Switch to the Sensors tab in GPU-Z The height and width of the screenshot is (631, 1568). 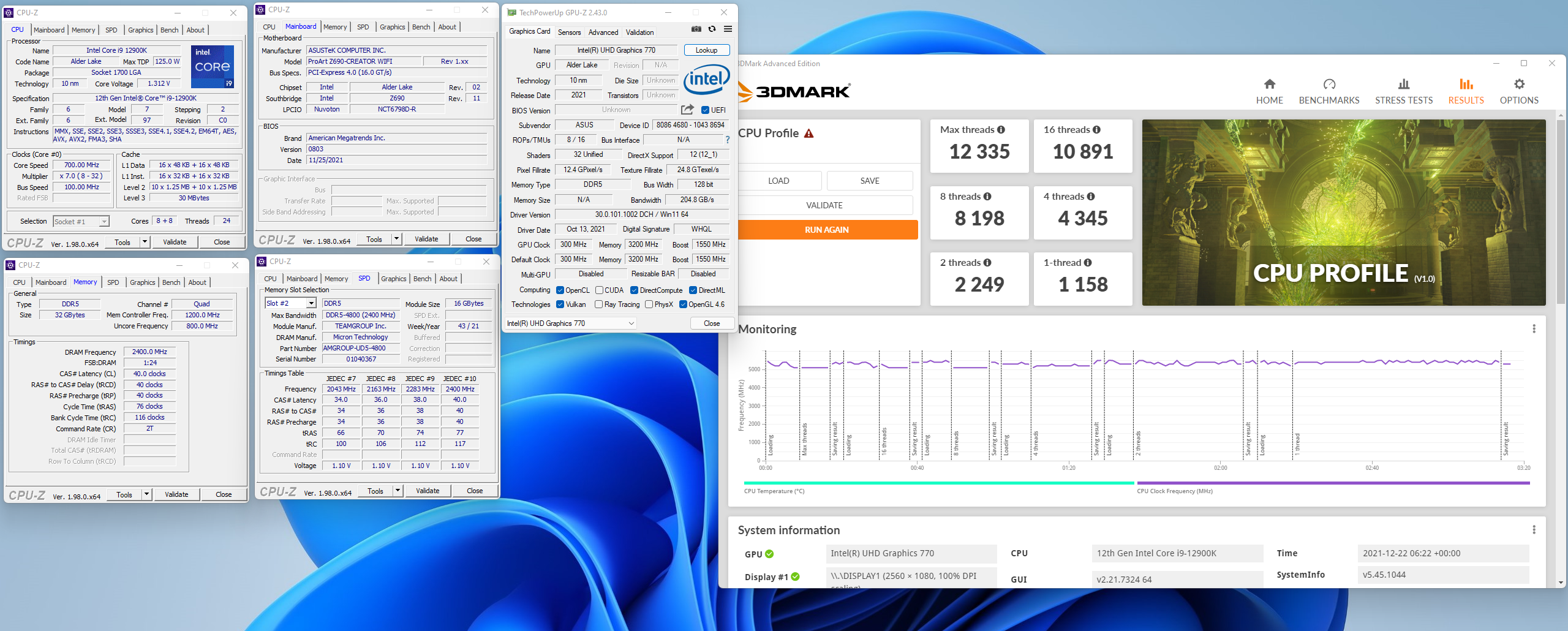(569, 32)
